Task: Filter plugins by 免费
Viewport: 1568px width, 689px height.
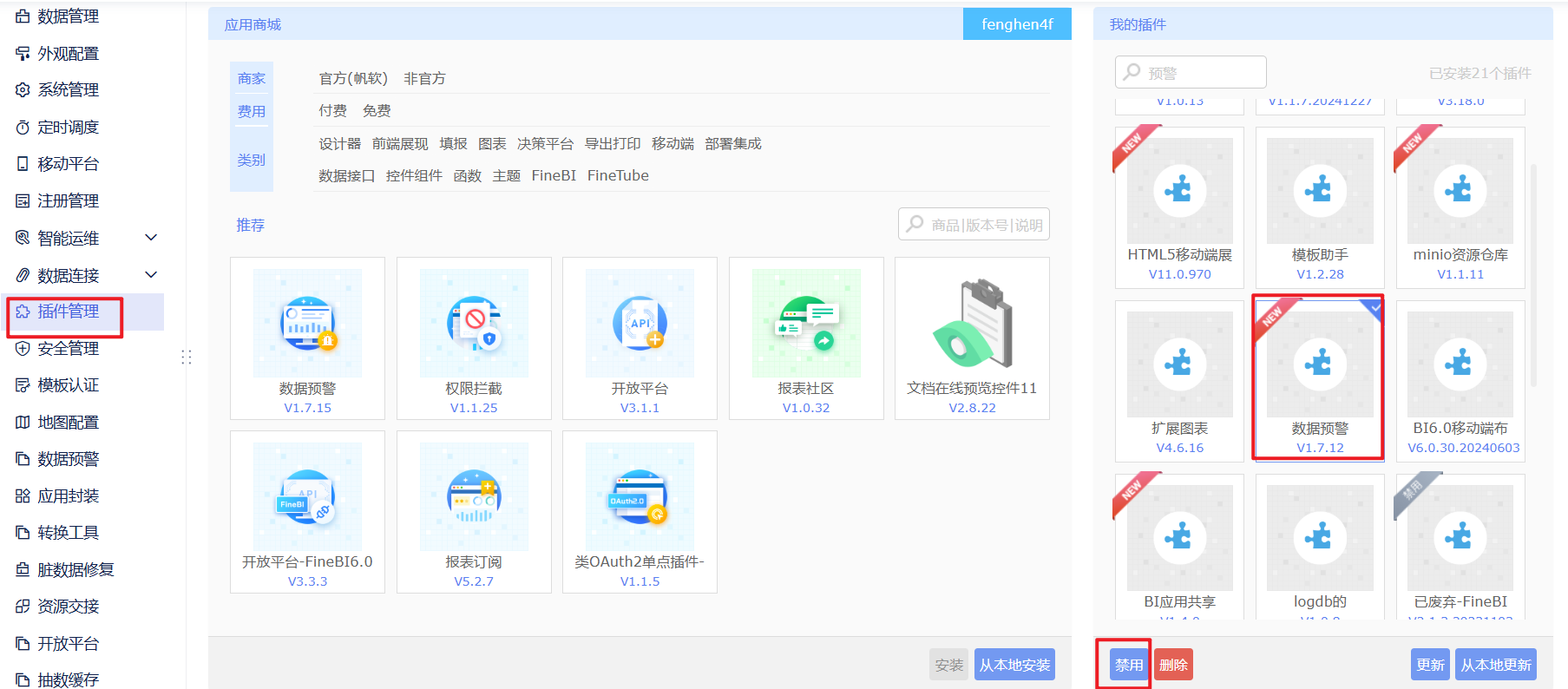Action: pyautogui.click(x=377, y=110)
